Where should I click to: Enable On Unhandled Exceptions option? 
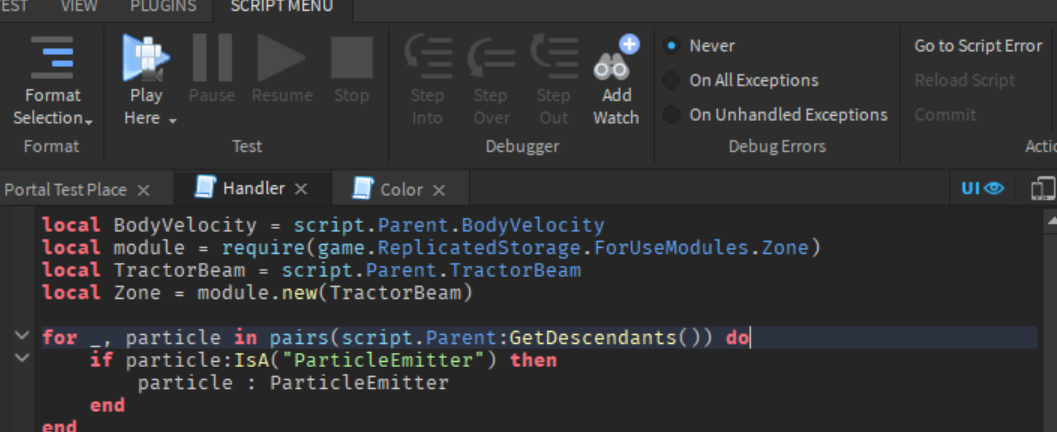[671, 115]
